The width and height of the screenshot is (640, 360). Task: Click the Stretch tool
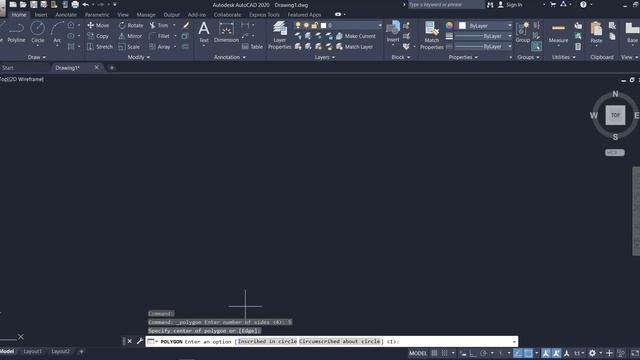pyautogui.click(x=100, y=47)
